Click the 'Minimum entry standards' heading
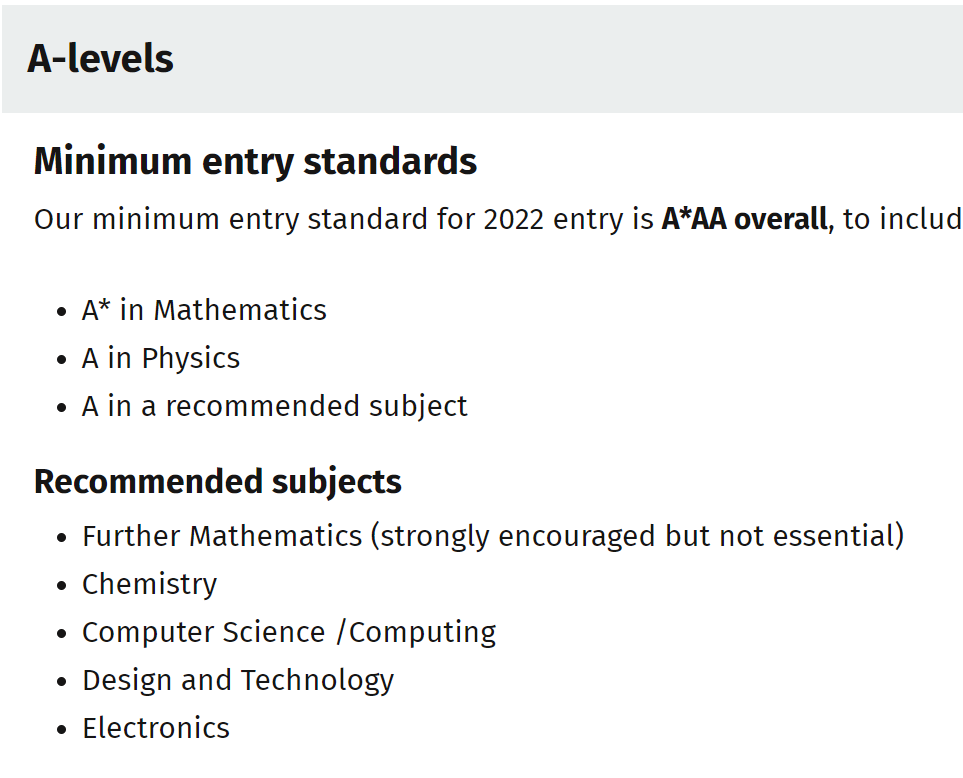Viewport: 963px width, 778px height. pyautogui.click(x=255, y=161)
